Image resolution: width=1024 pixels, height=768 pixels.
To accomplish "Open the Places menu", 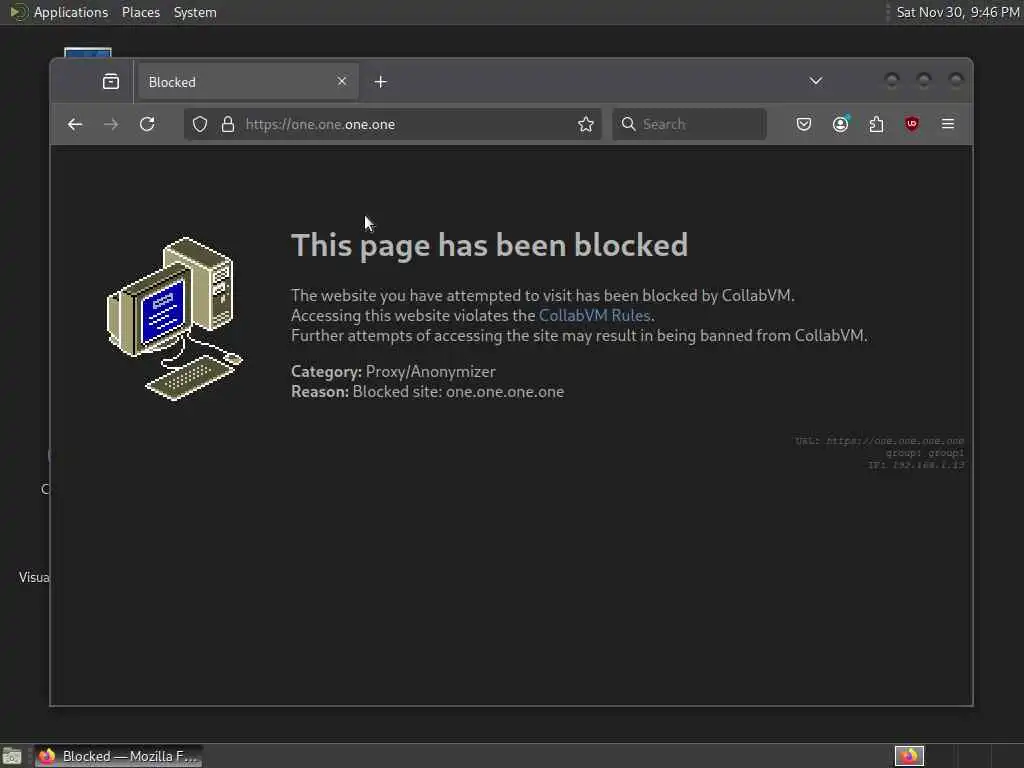I will coord(141,12).
